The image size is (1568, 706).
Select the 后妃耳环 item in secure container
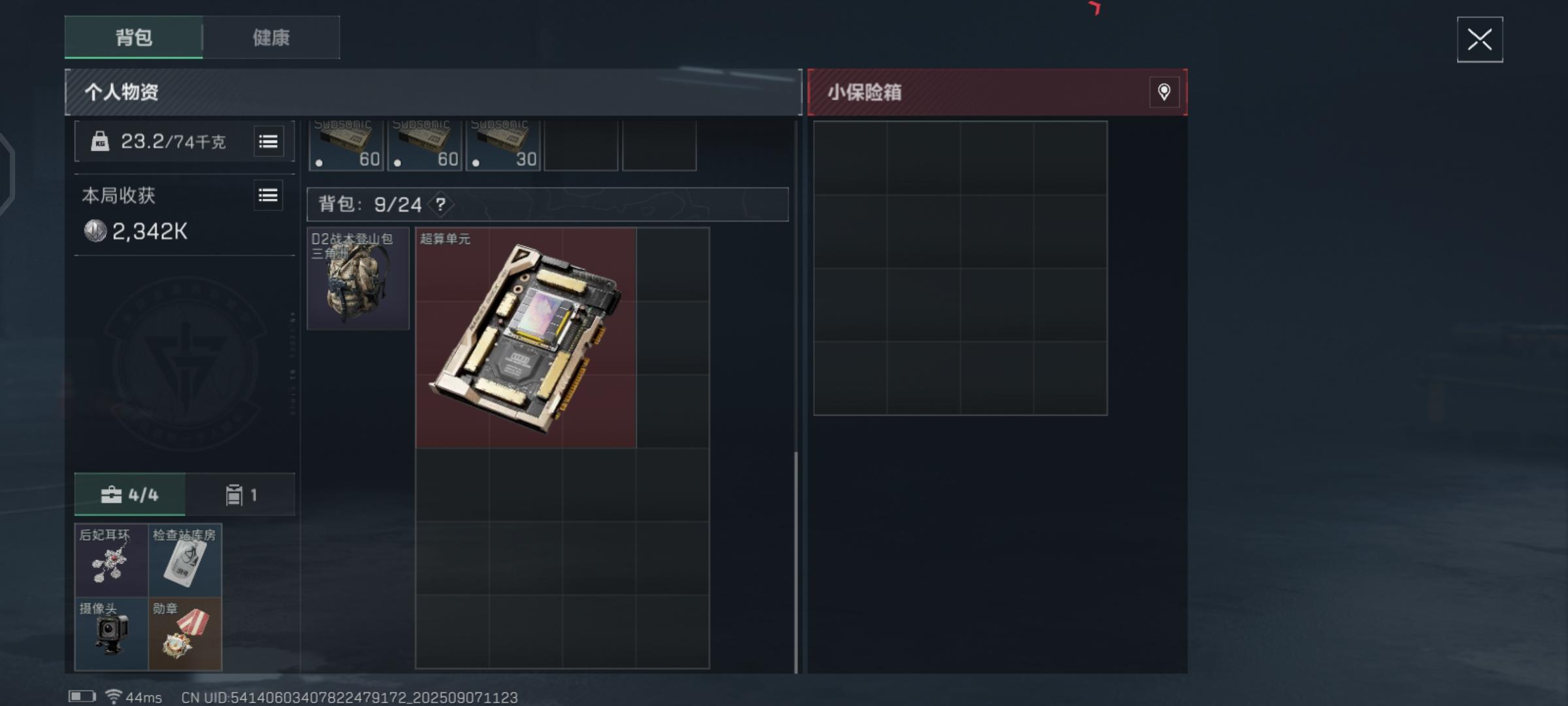111,560
